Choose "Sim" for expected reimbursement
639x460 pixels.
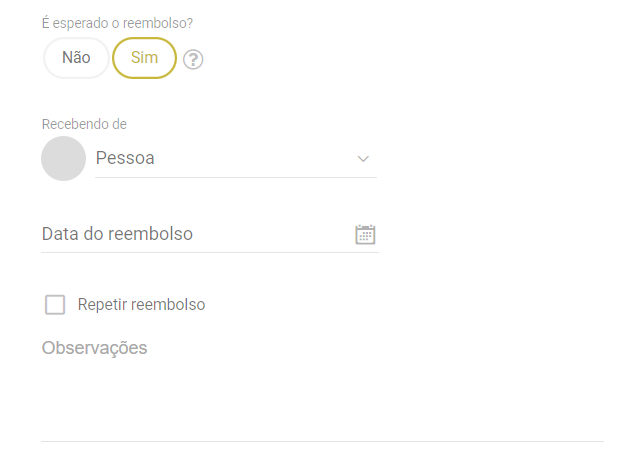144,58
